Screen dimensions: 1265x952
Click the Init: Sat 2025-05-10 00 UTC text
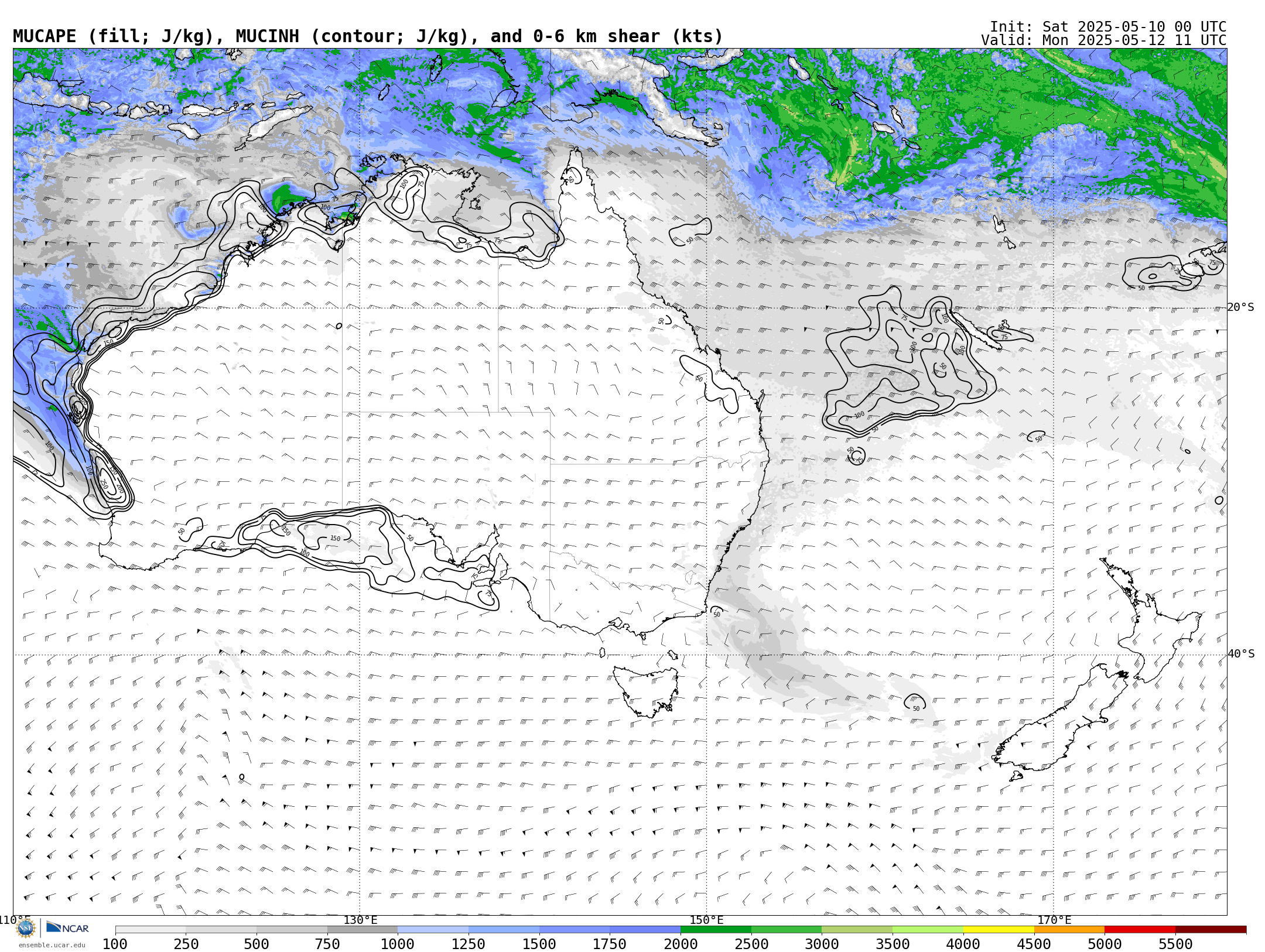(x=1108, y=27)
